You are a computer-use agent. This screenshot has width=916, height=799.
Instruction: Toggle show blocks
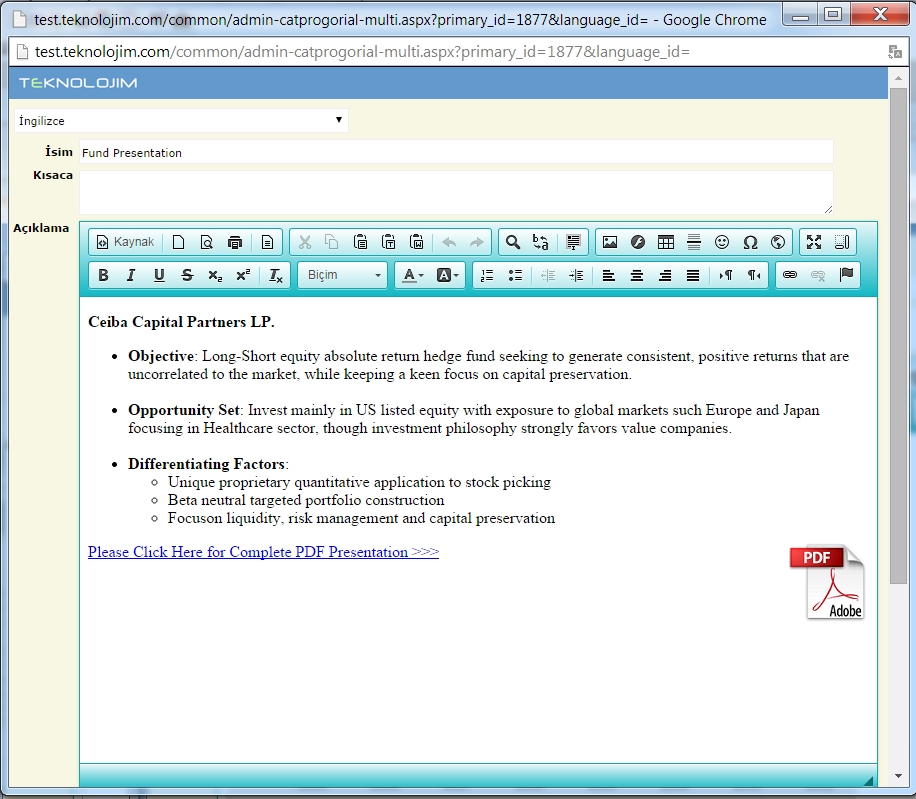click(842, 242)
